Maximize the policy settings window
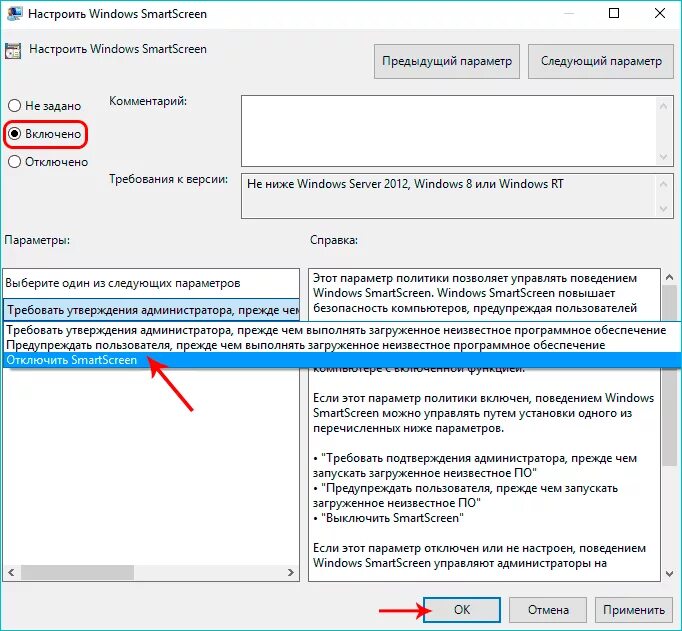 [x=614, y=13]
